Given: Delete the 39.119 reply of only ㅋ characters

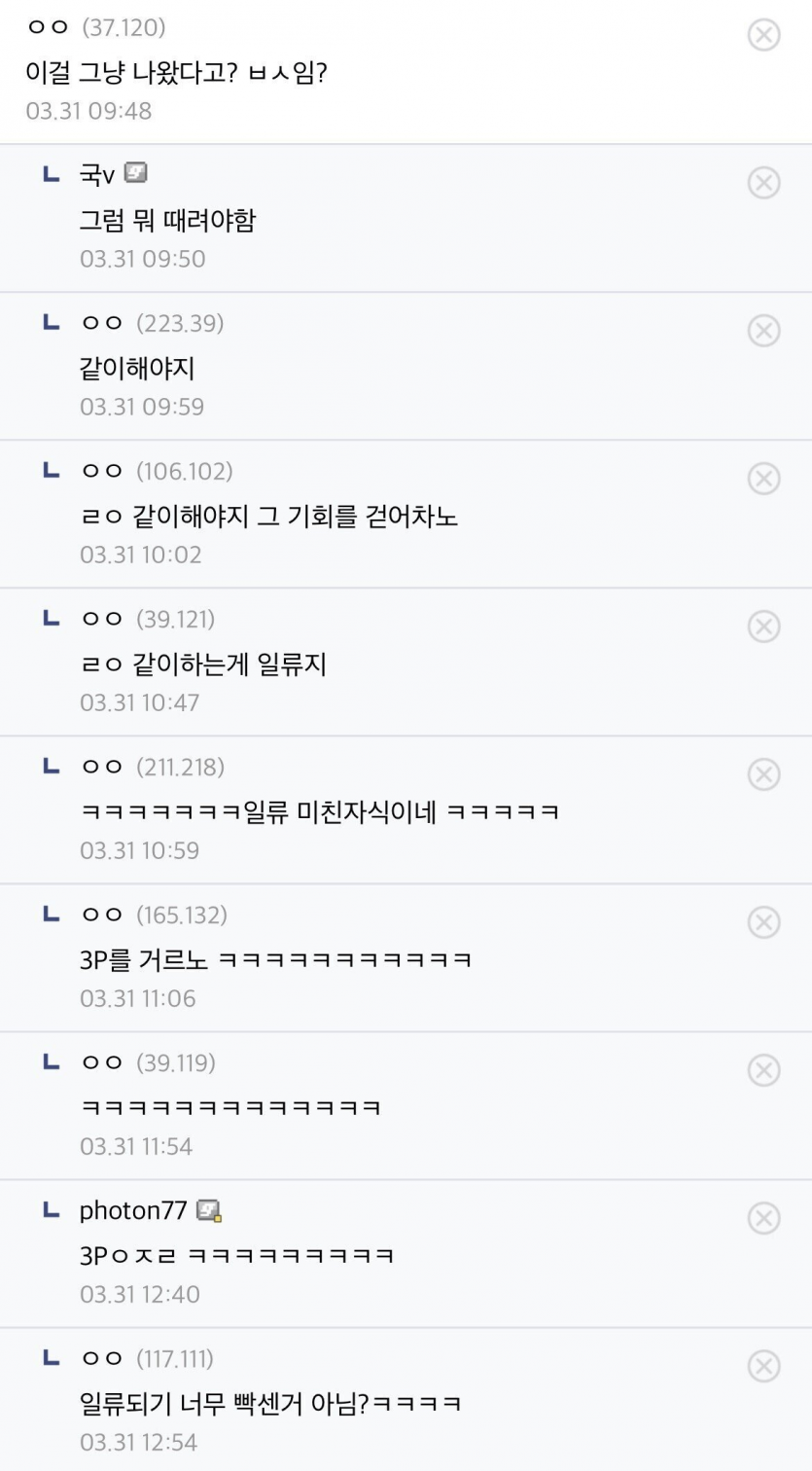Looking at the screenshot, I should tap(763, 1070).
